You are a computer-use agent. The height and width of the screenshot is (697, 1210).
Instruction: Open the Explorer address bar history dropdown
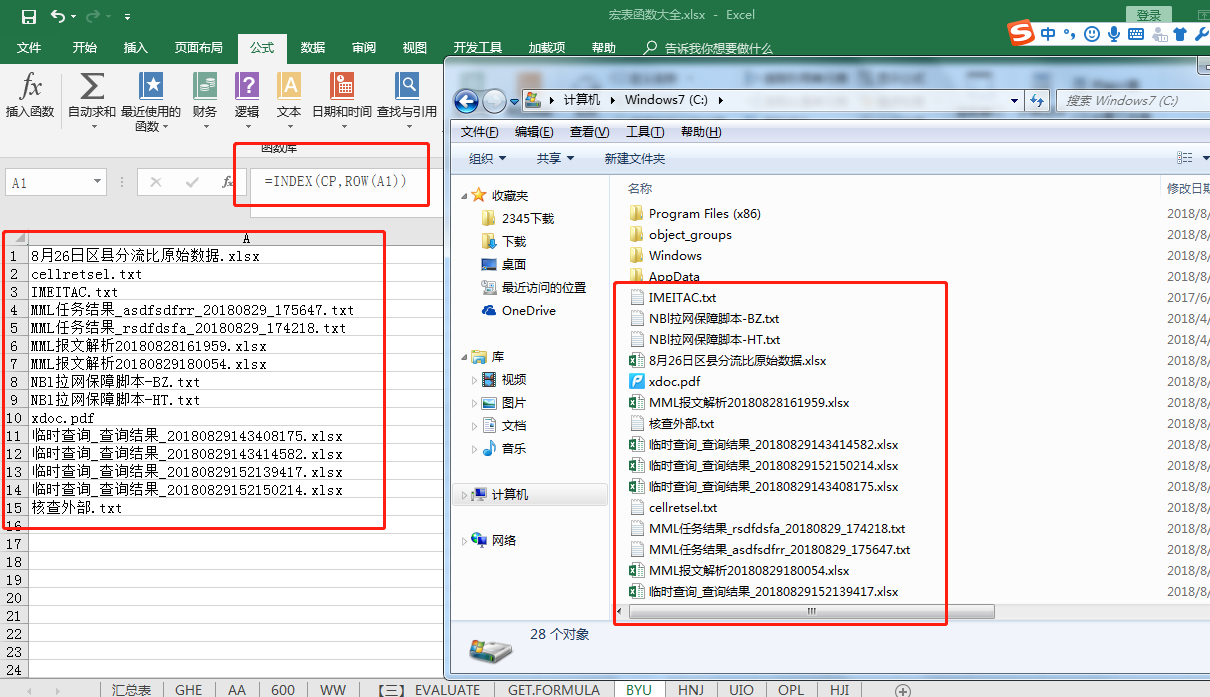pyautogui.click(x=1015, y=100)
